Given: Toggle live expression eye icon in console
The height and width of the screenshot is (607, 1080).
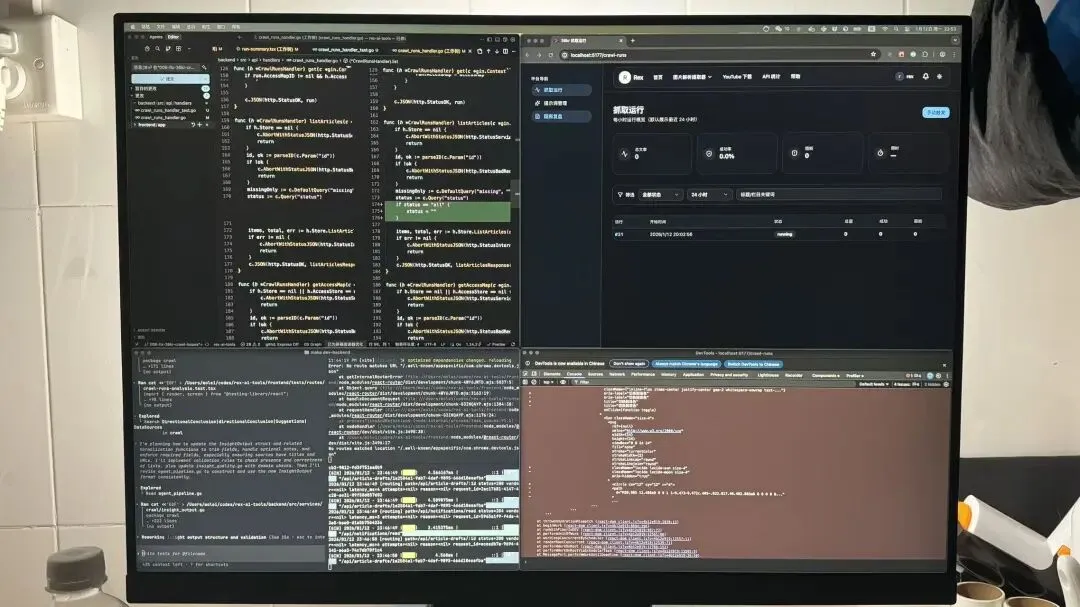Looking at the screenshot, I should 563,382.
